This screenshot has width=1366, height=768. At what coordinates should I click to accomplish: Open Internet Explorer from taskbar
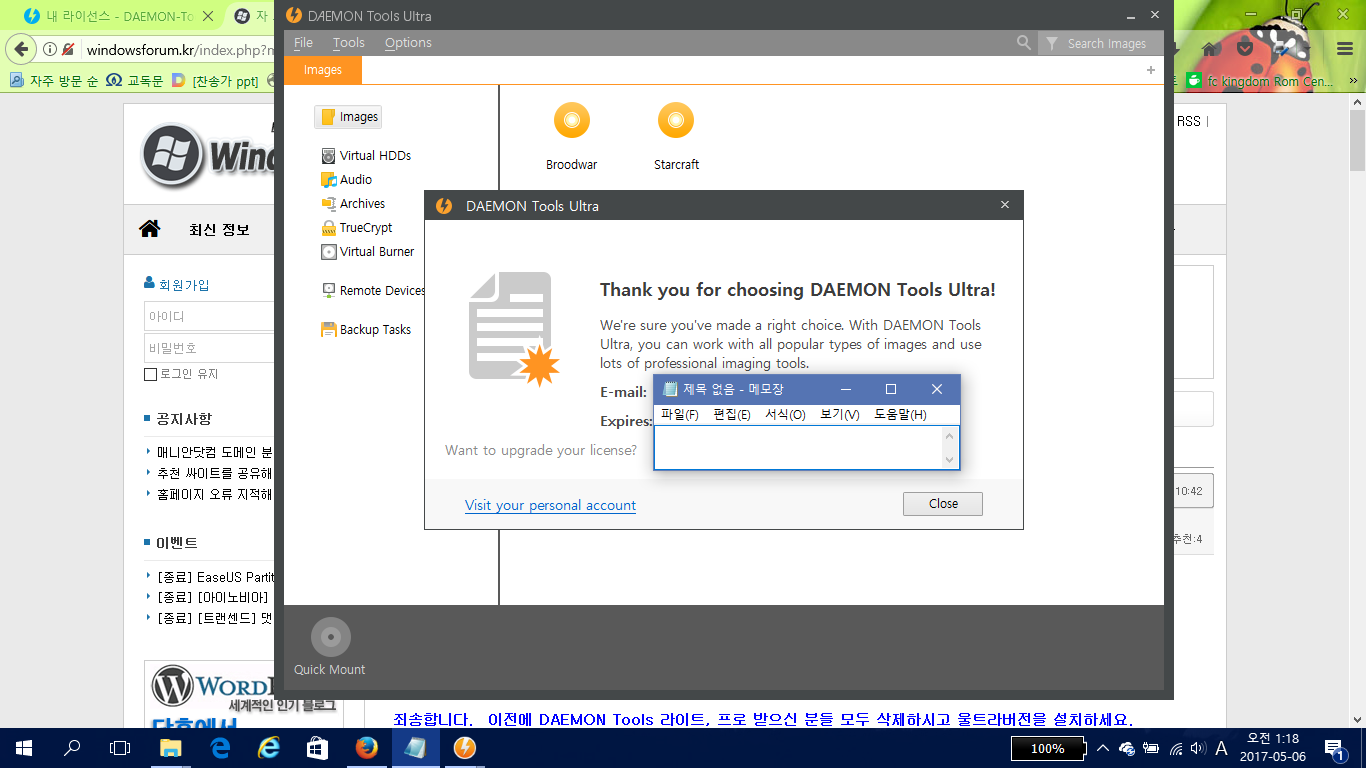269,748
